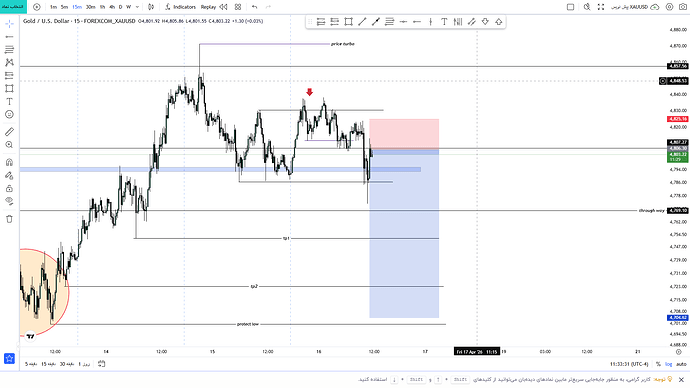
Task: Toggle stay in drawing mode
Action: (9, 176)
